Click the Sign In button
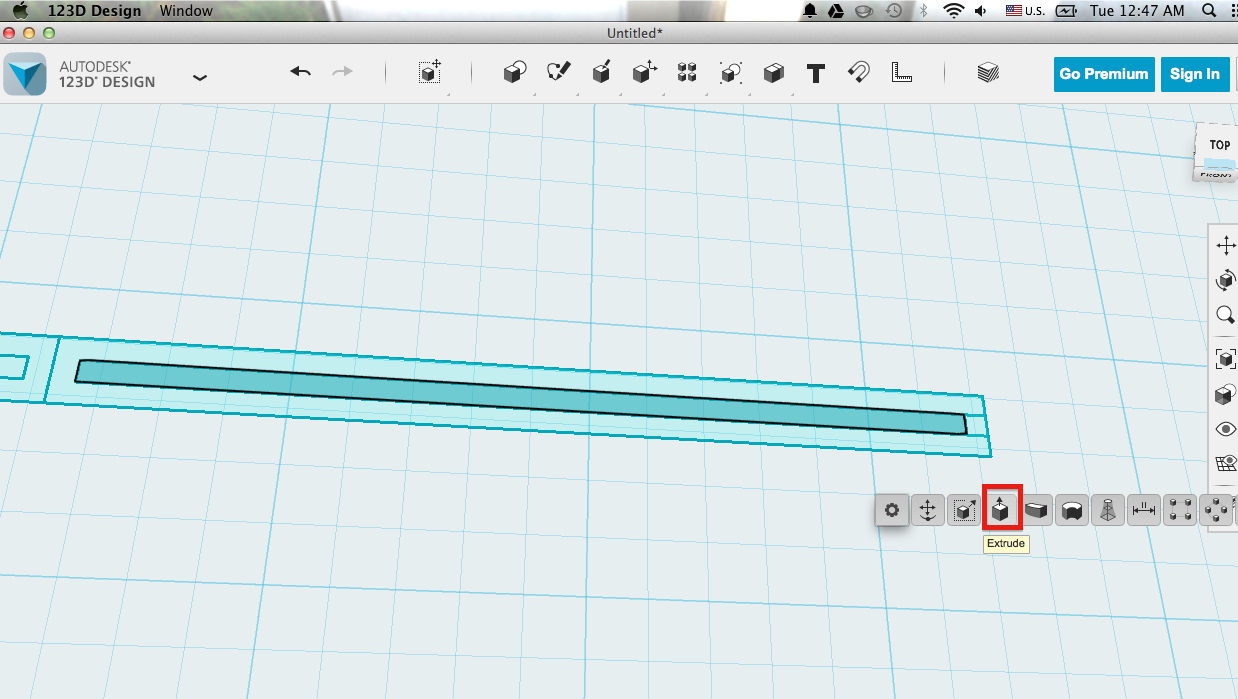This screenshot has width=1238, height=699. pos(1195,74)
